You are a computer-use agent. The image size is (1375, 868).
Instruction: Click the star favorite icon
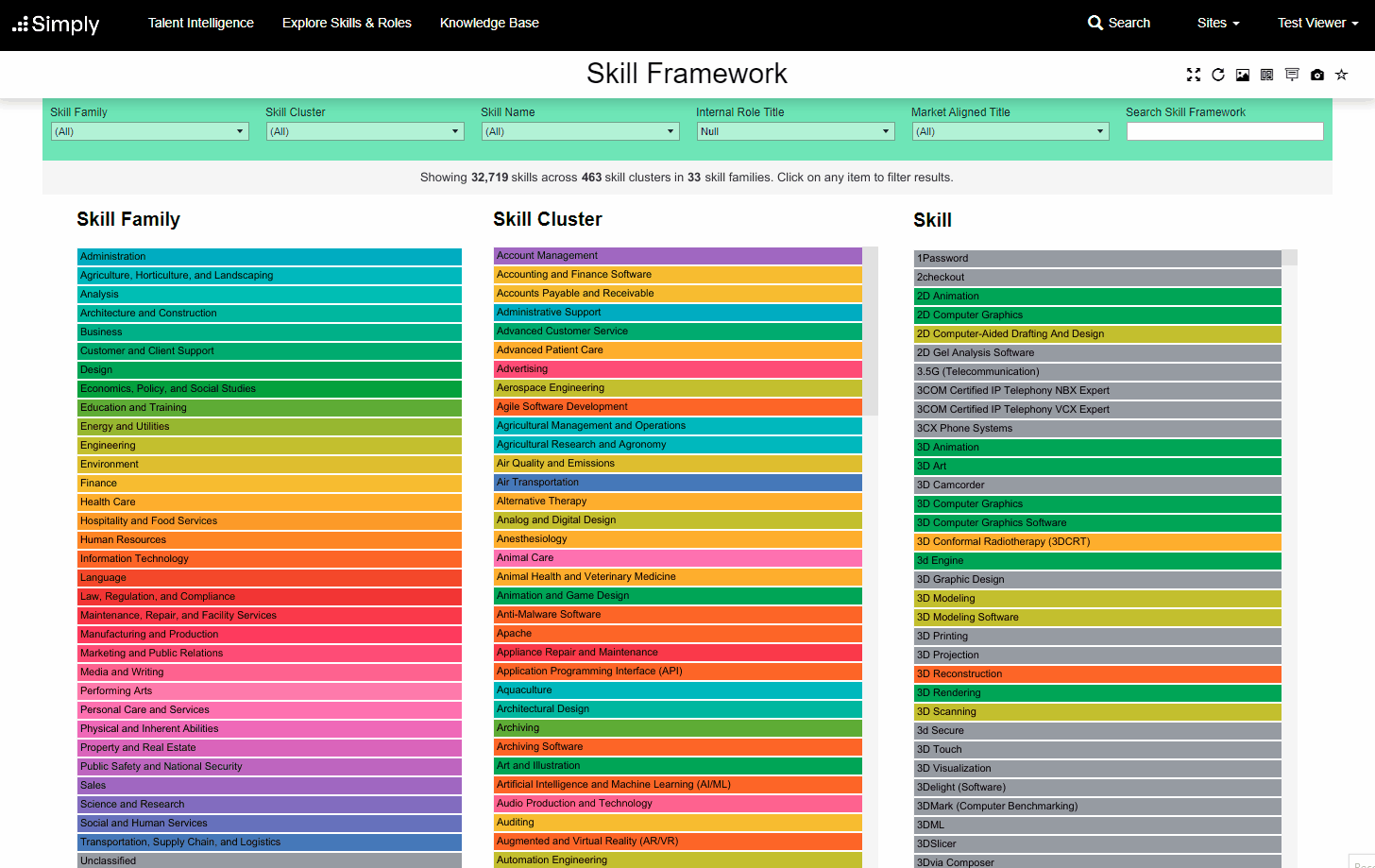tap(1341, 75)
